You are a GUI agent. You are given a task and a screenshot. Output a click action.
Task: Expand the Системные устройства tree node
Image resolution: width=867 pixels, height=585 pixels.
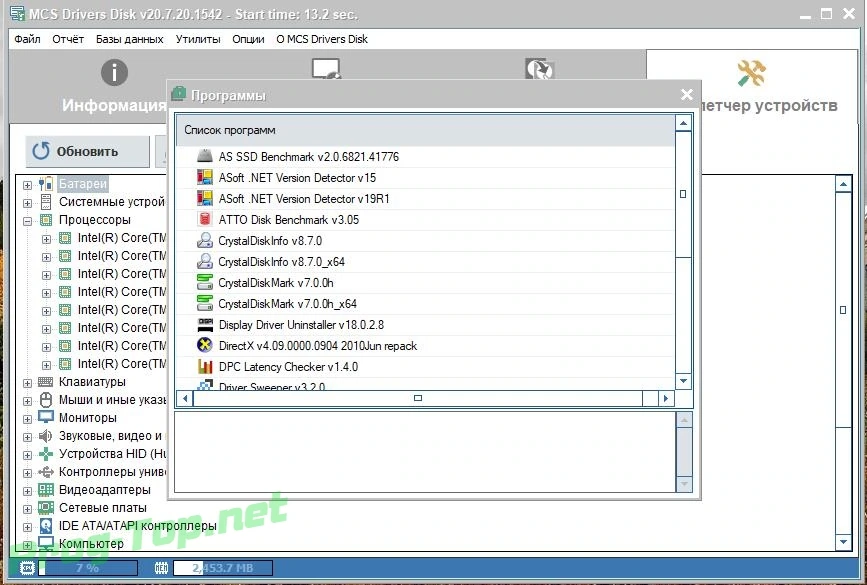[27, 203]
